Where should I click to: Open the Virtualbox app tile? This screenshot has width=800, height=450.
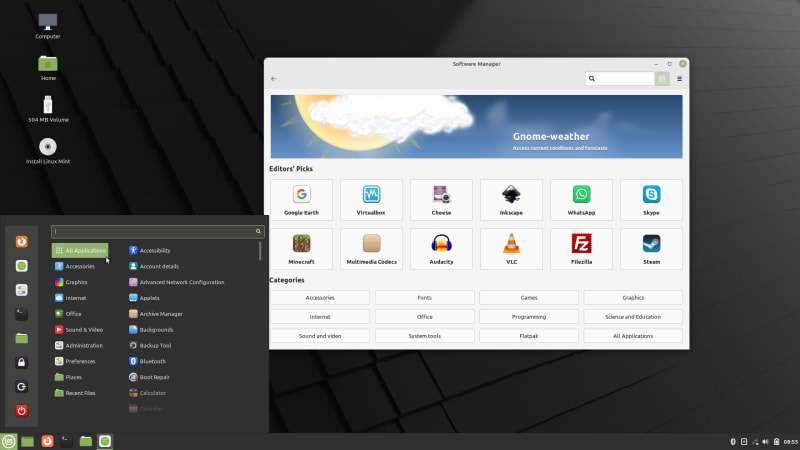click(371, 199)
